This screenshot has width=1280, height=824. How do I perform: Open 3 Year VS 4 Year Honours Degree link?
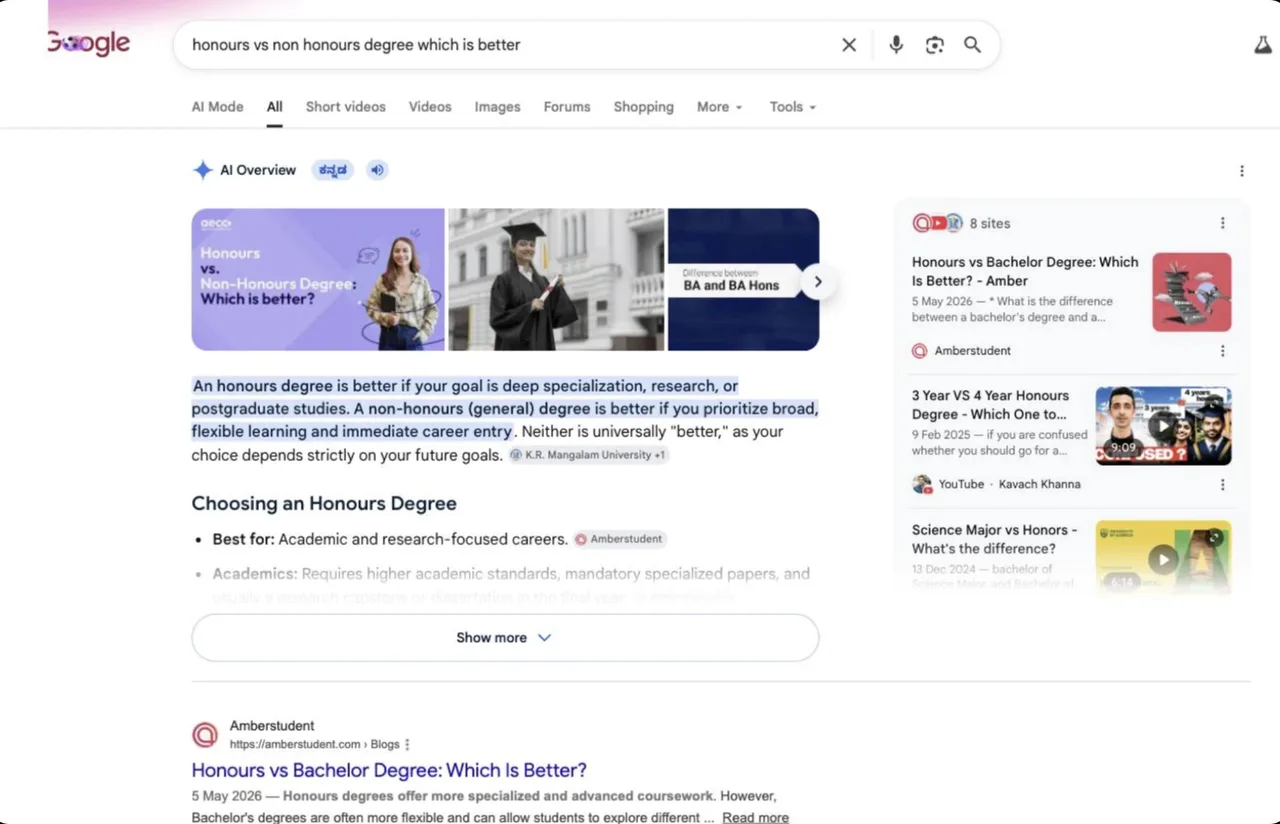click(990, 405)
